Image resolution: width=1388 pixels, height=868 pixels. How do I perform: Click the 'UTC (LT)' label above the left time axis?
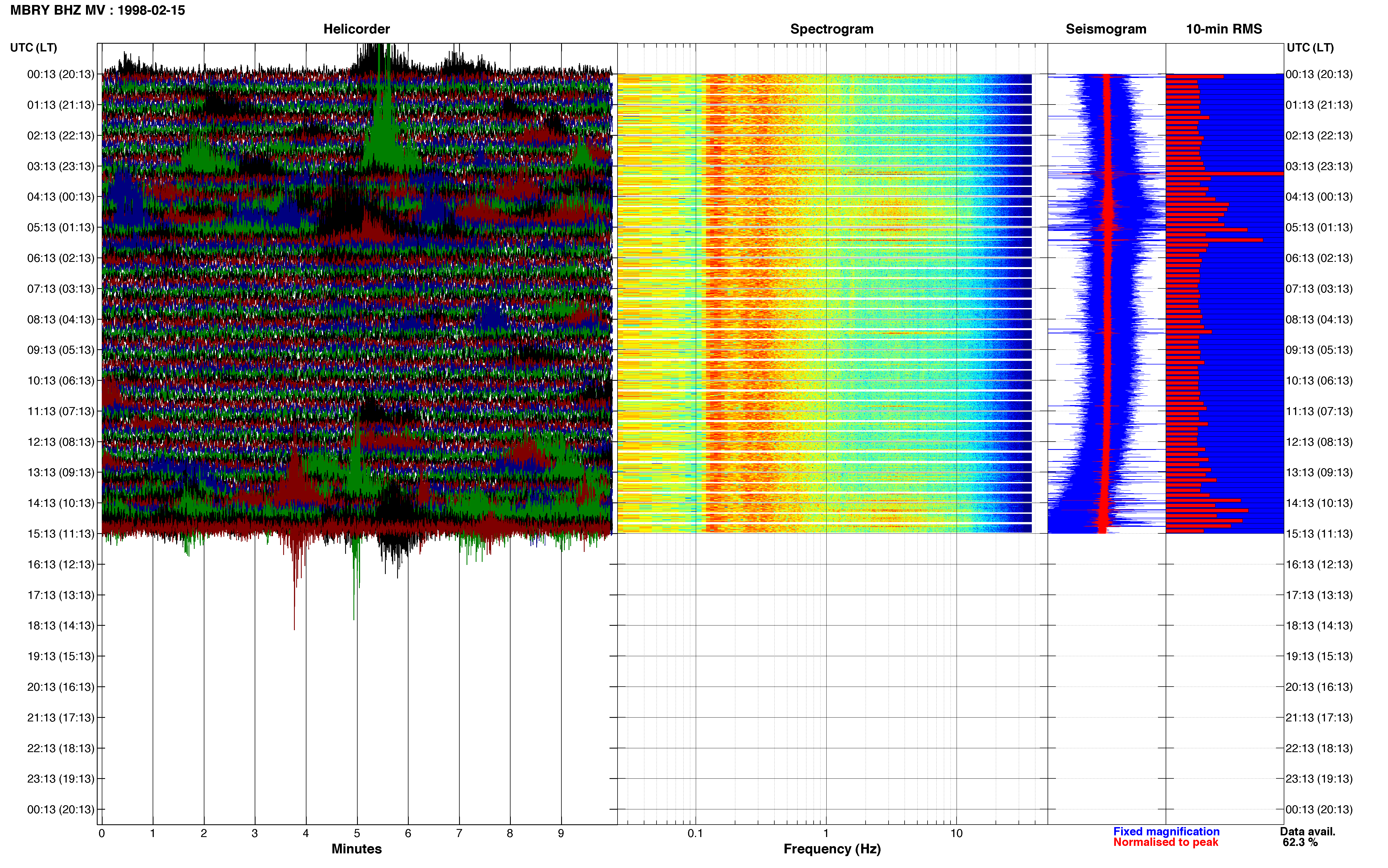(x=33, y=48)
